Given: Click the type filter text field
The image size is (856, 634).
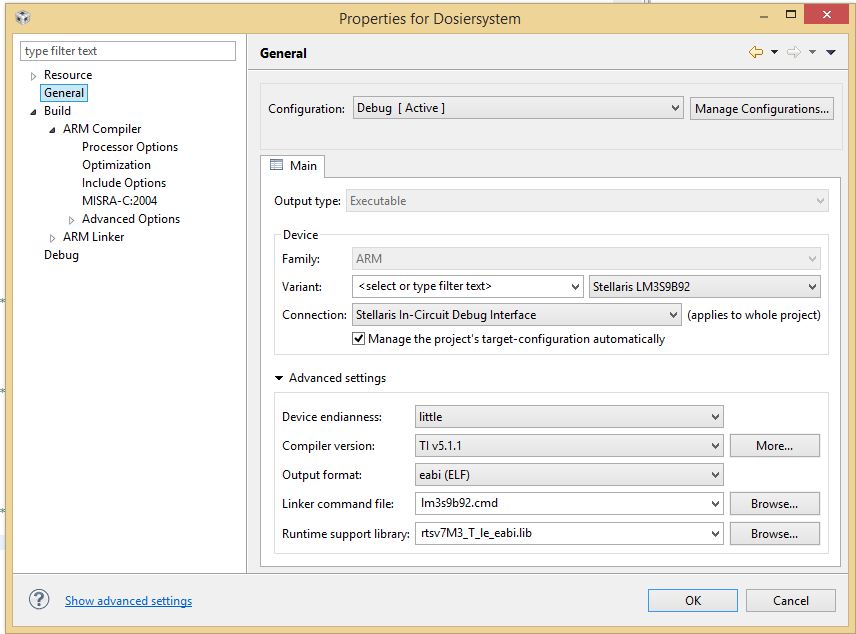Looking at the screenshot, I should tap(129, 51).
